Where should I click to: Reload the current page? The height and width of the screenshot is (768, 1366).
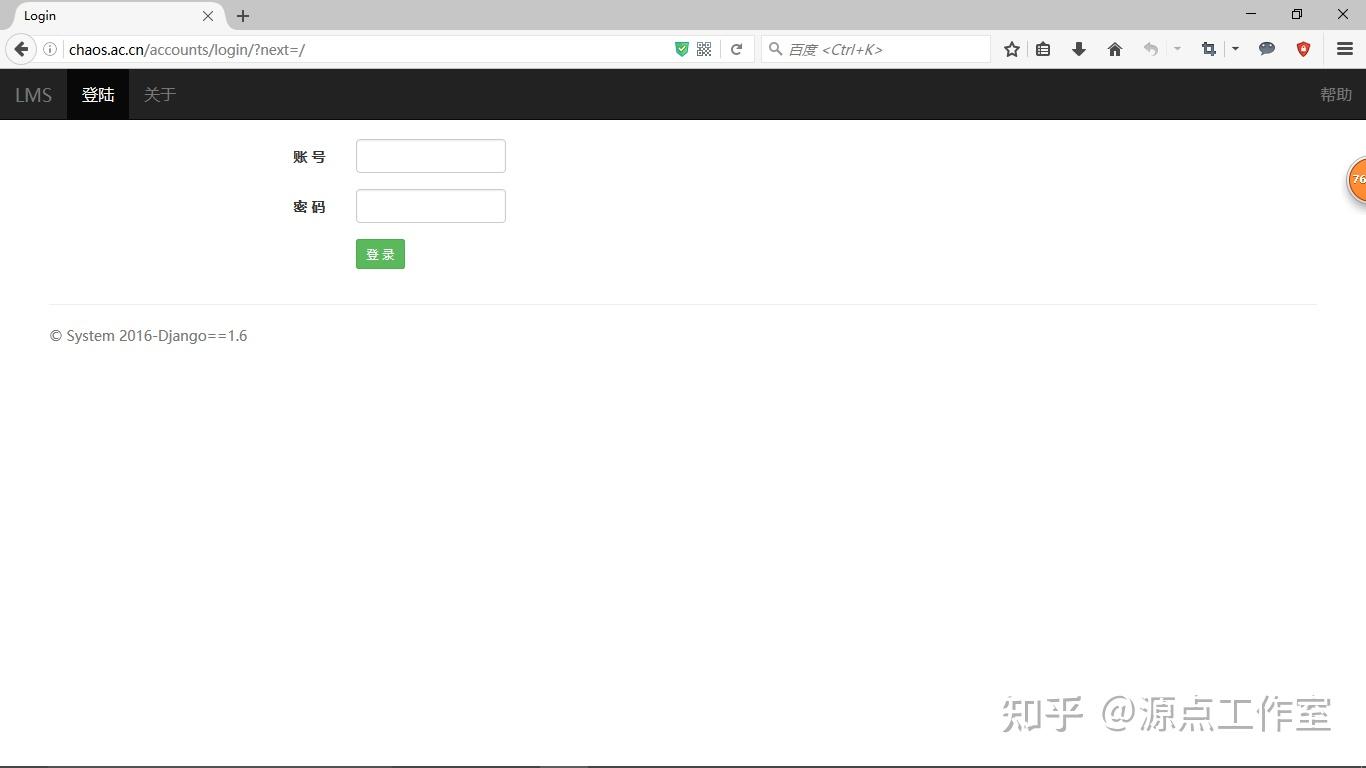coord(737,48)
